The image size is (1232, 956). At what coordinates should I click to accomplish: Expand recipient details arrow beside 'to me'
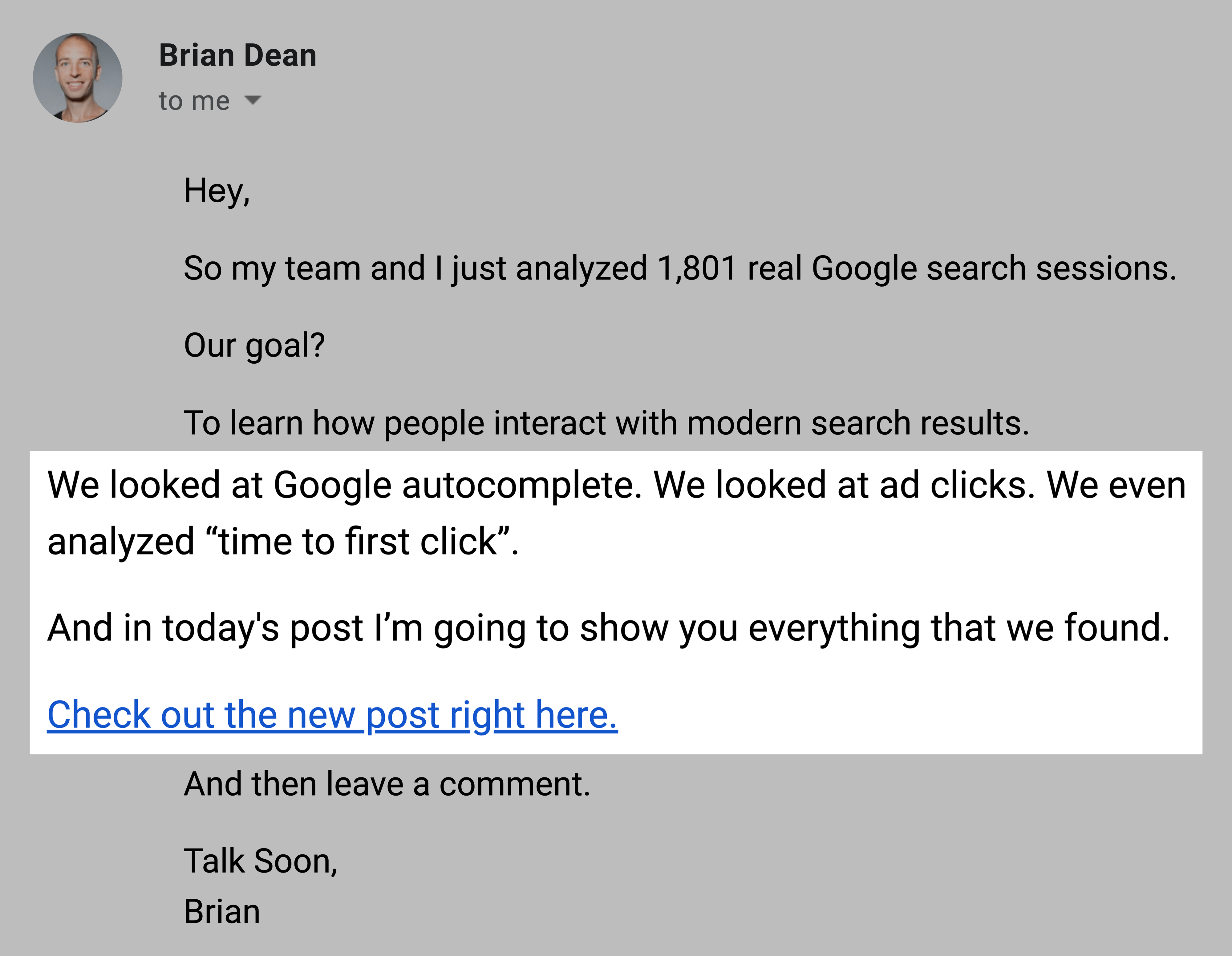253,100
